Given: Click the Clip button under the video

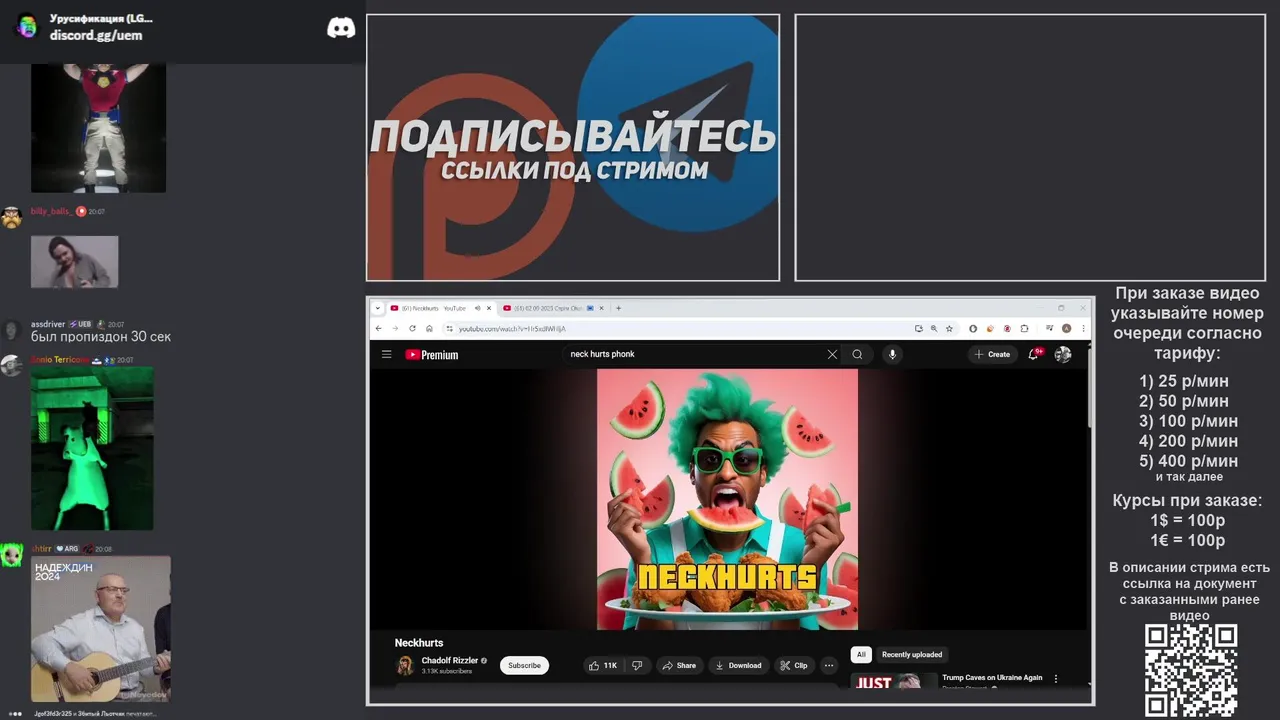Looking at the screenshot, I should pyautogui.click(x=794, y=665).
